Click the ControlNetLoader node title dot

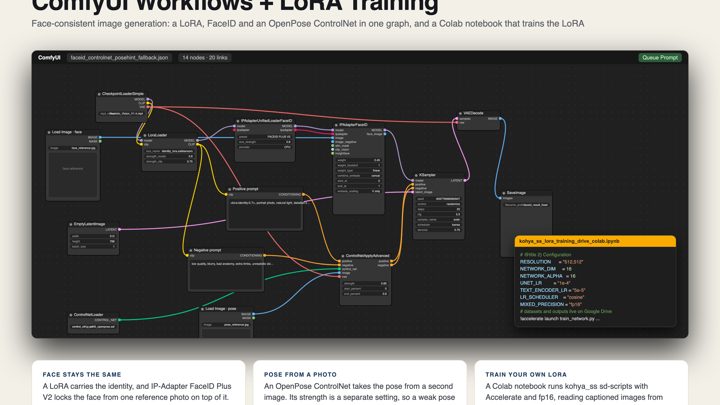(x=71, y=315)
